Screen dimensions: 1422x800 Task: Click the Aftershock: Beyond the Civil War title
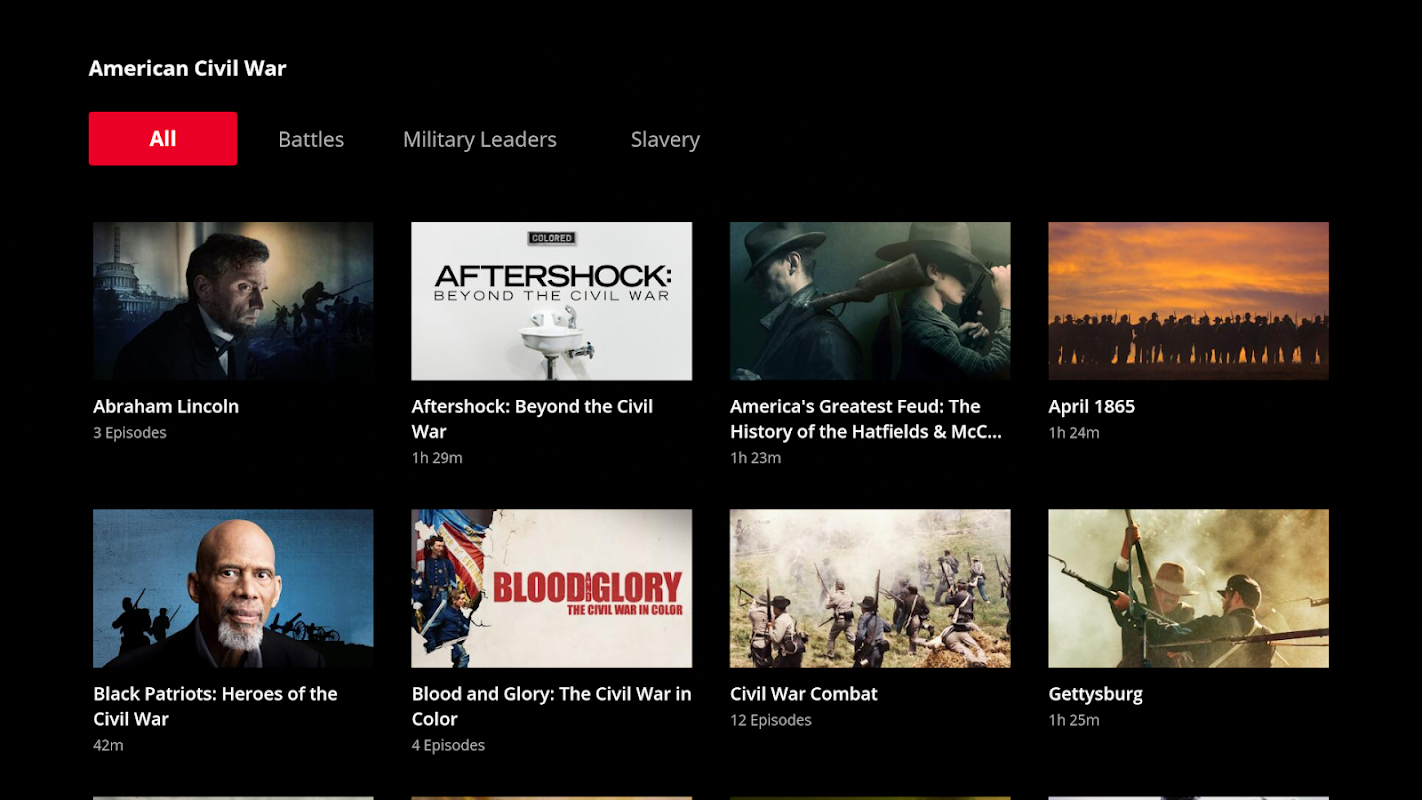[x=532, y=419]
